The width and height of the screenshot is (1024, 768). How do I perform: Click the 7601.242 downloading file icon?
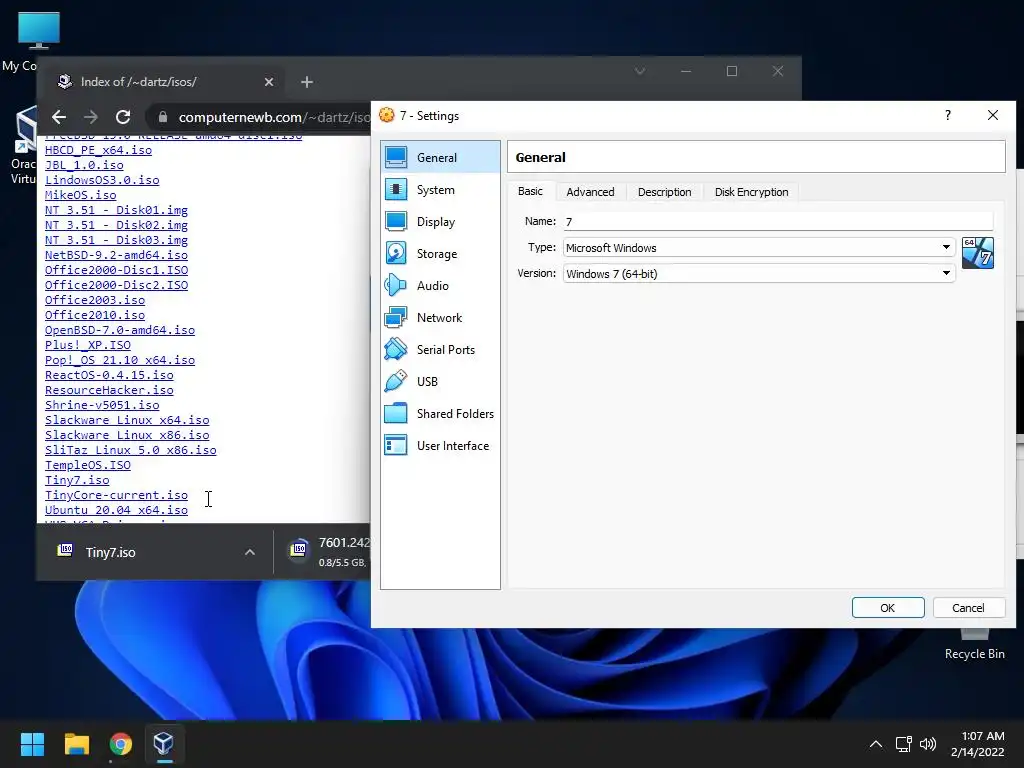tap(298, 550)
